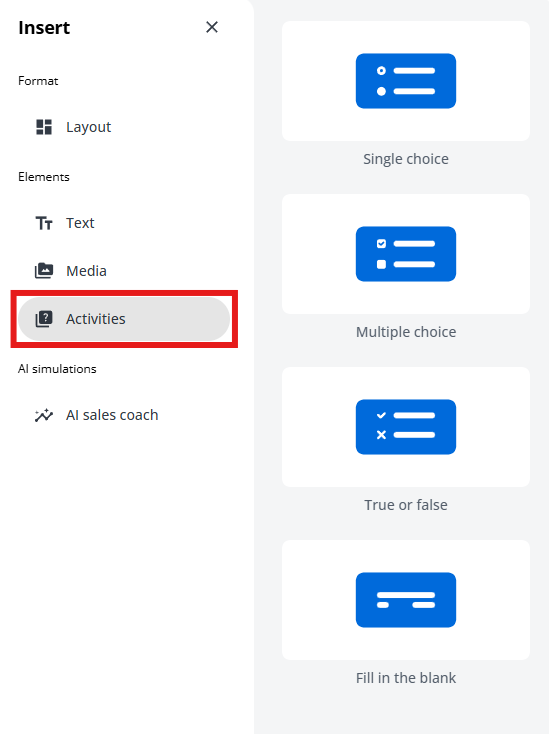Select the True or false activity icon
The image size is (549, 734).
click(x=406, y=427)
